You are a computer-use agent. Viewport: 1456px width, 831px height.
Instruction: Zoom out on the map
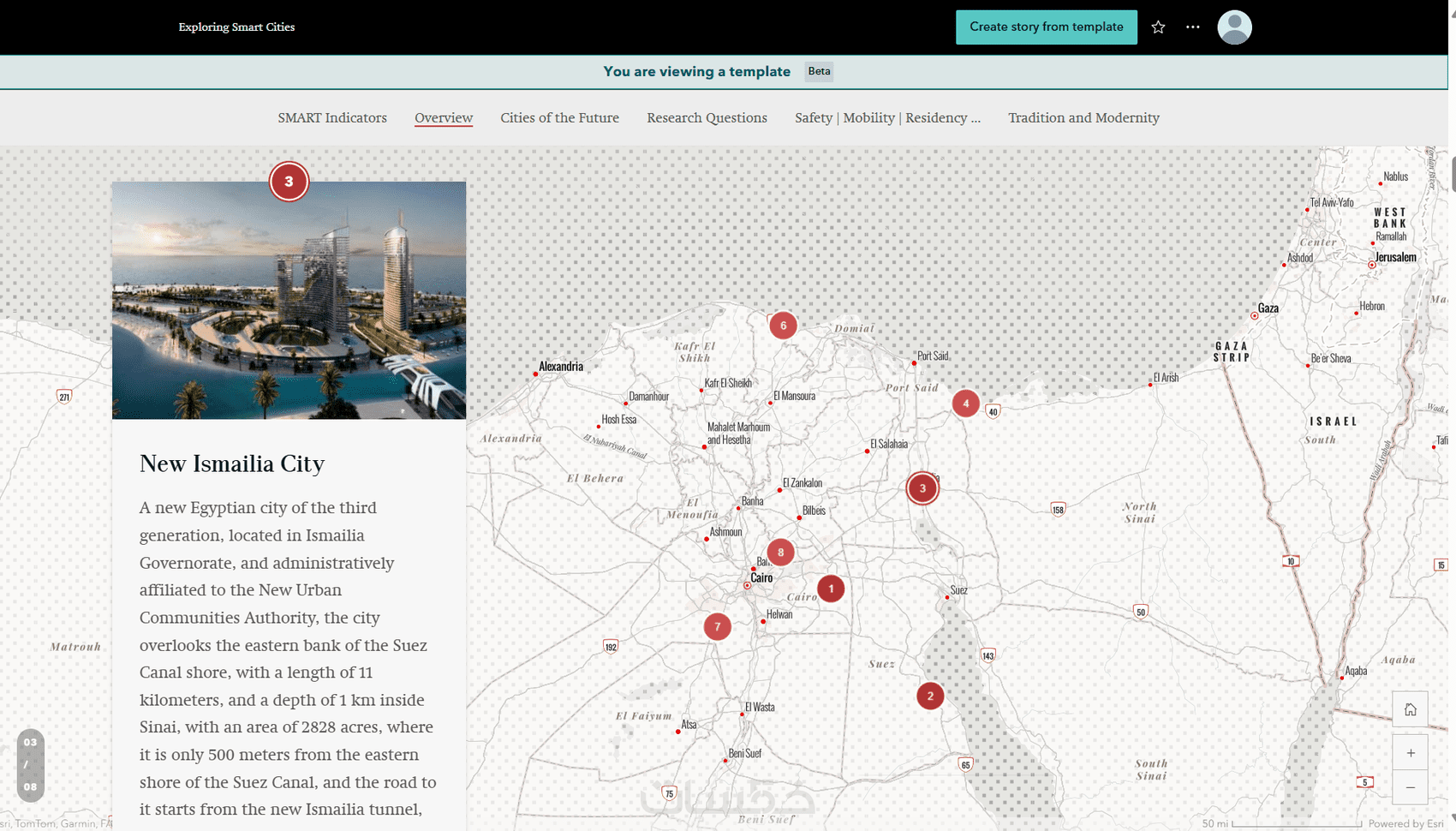(x=1410, y=787)
